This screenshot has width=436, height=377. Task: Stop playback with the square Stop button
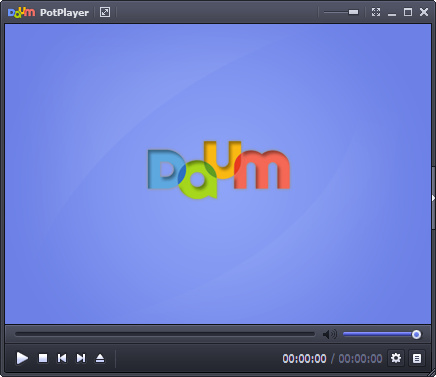click(x=43, y=358)
